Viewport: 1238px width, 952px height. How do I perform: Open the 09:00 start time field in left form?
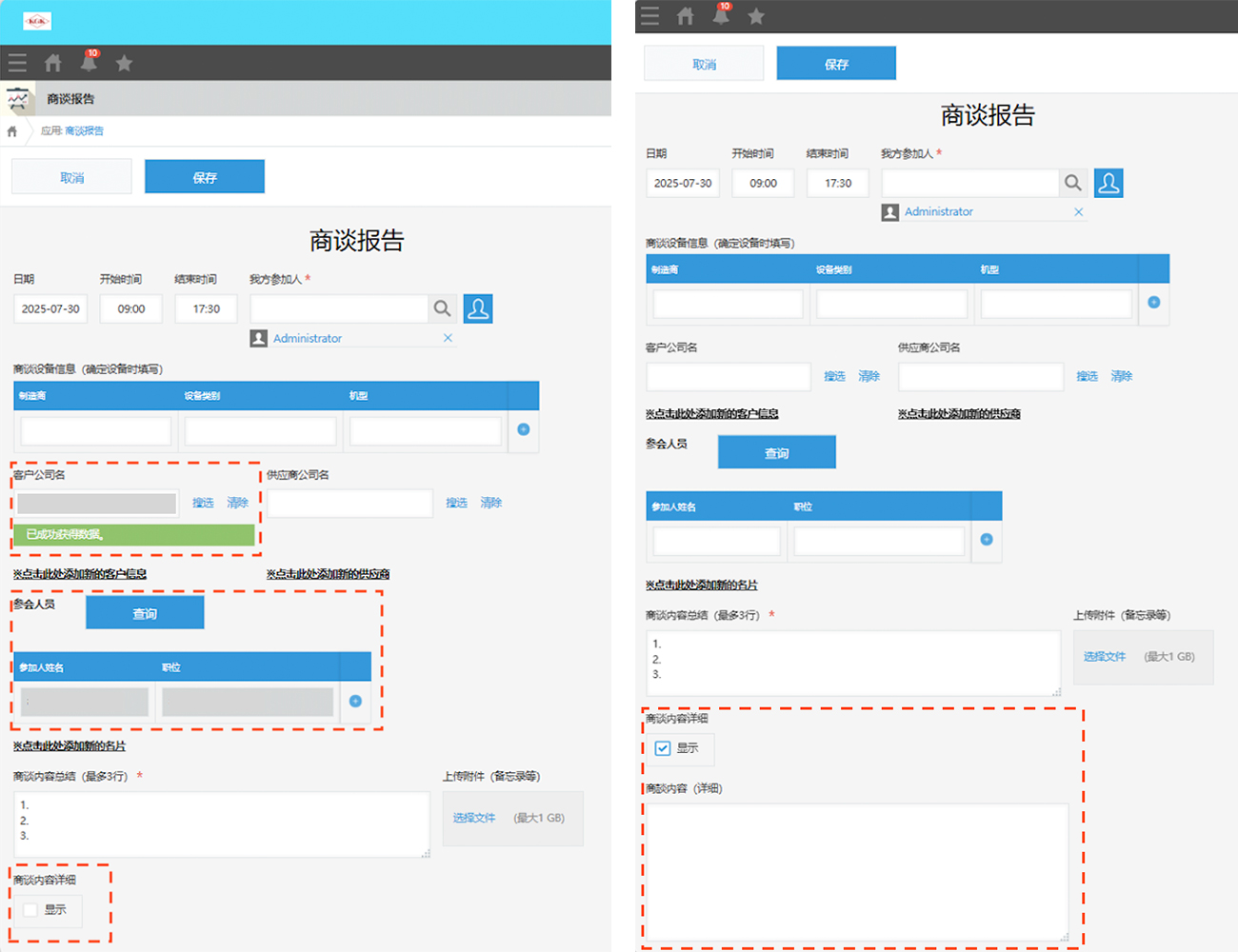[x=131, y=309]
